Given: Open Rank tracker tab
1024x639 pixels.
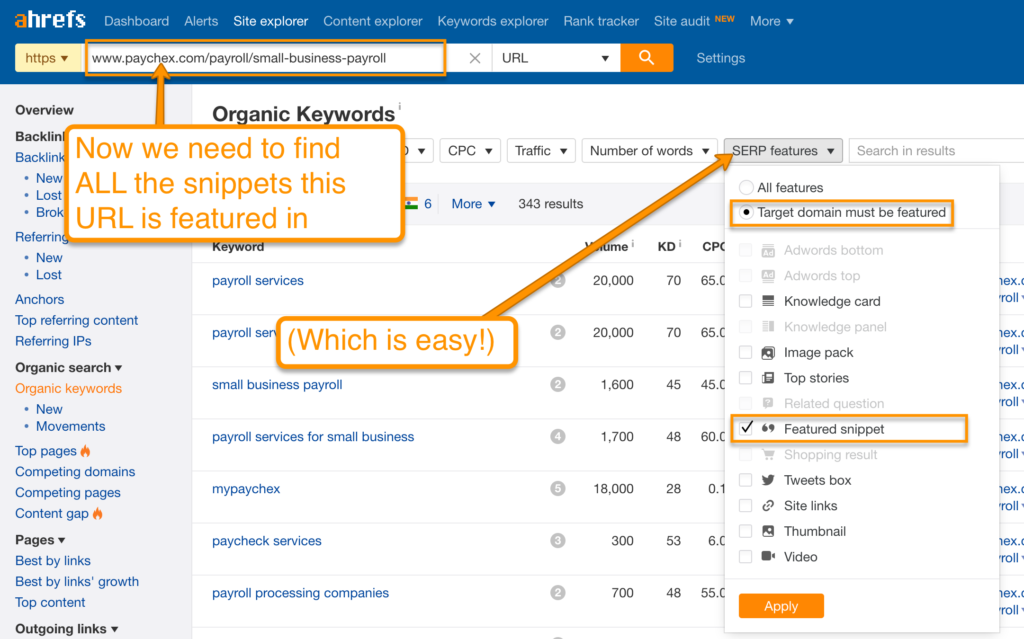Looking at the screenshot, I should [x=601, y=21].
